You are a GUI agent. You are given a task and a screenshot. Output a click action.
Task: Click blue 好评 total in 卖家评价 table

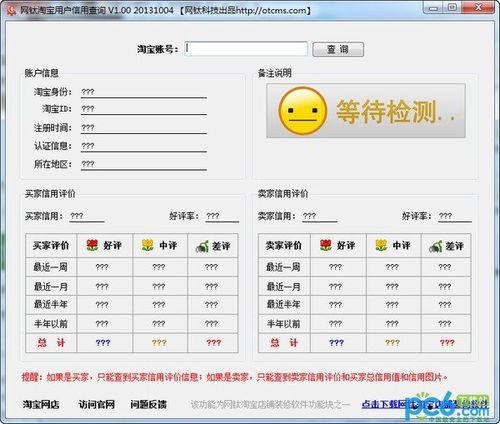point(336,343)
